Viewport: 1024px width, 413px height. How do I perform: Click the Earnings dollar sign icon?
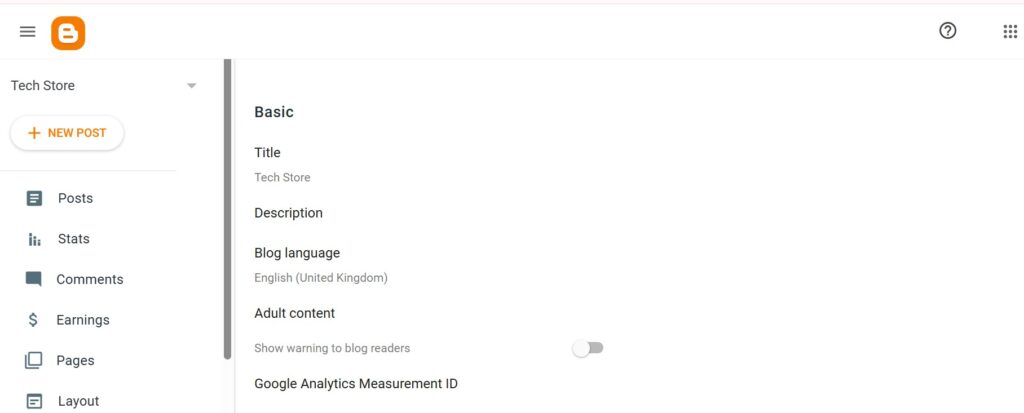pyautogui.click(x=34, y=320)
